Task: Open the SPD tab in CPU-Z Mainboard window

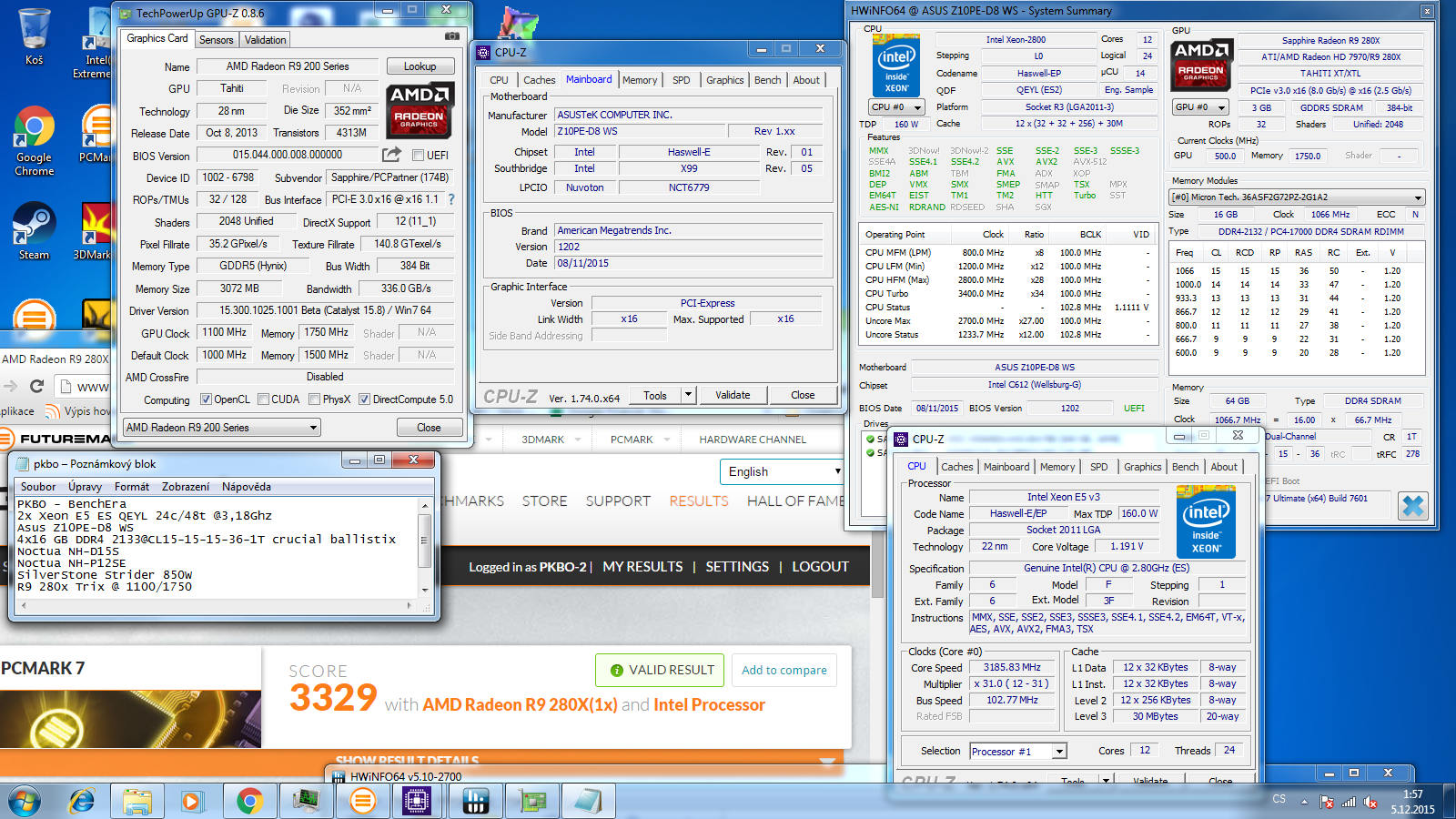Action: [682, 80]
